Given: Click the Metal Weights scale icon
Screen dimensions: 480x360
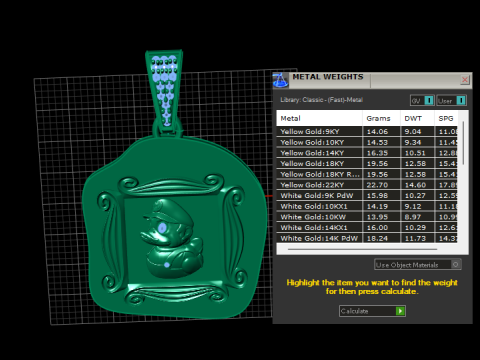Looking at the screenshot, I should (280, 80).
